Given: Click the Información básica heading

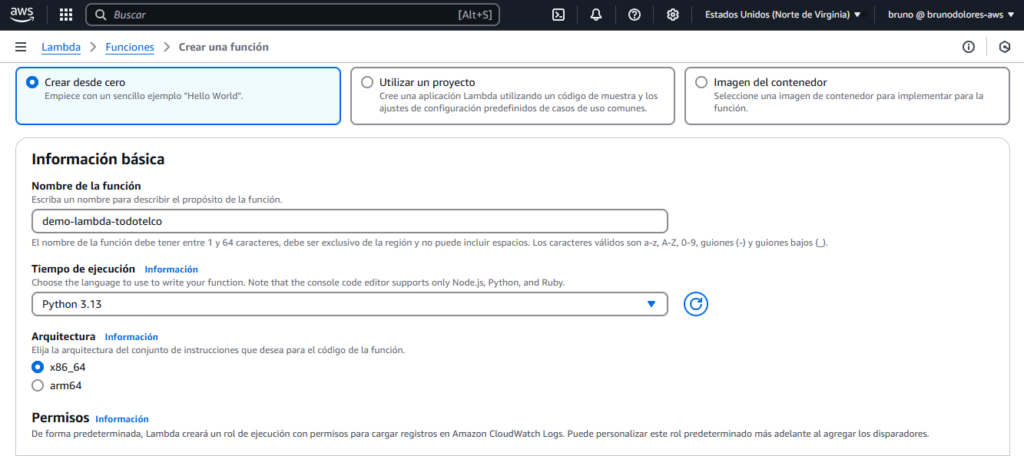Looking at the screenshot, I should point(98,159).
